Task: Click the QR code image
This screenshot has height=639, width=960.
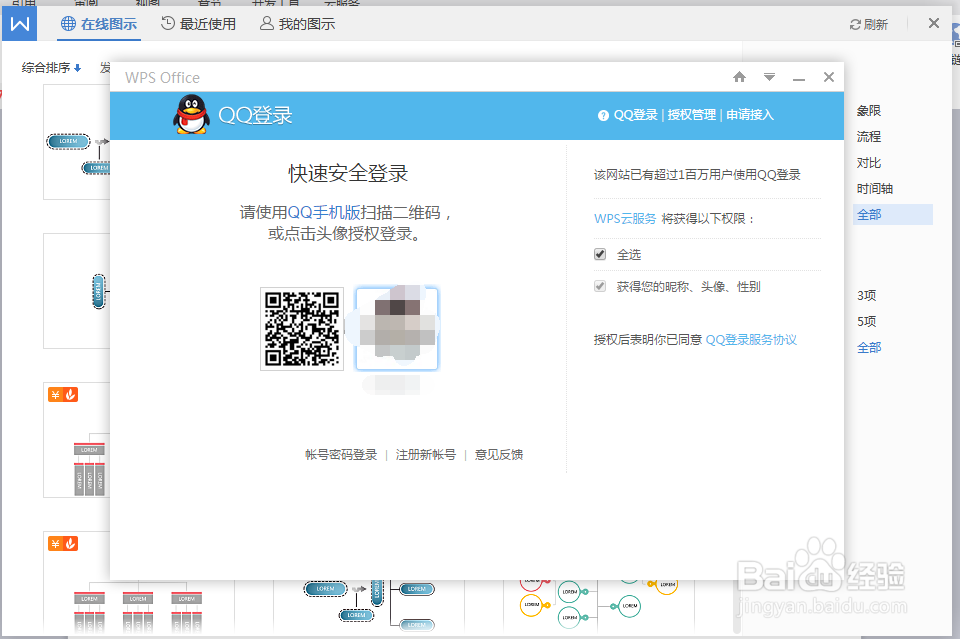Action: point(302,329)
